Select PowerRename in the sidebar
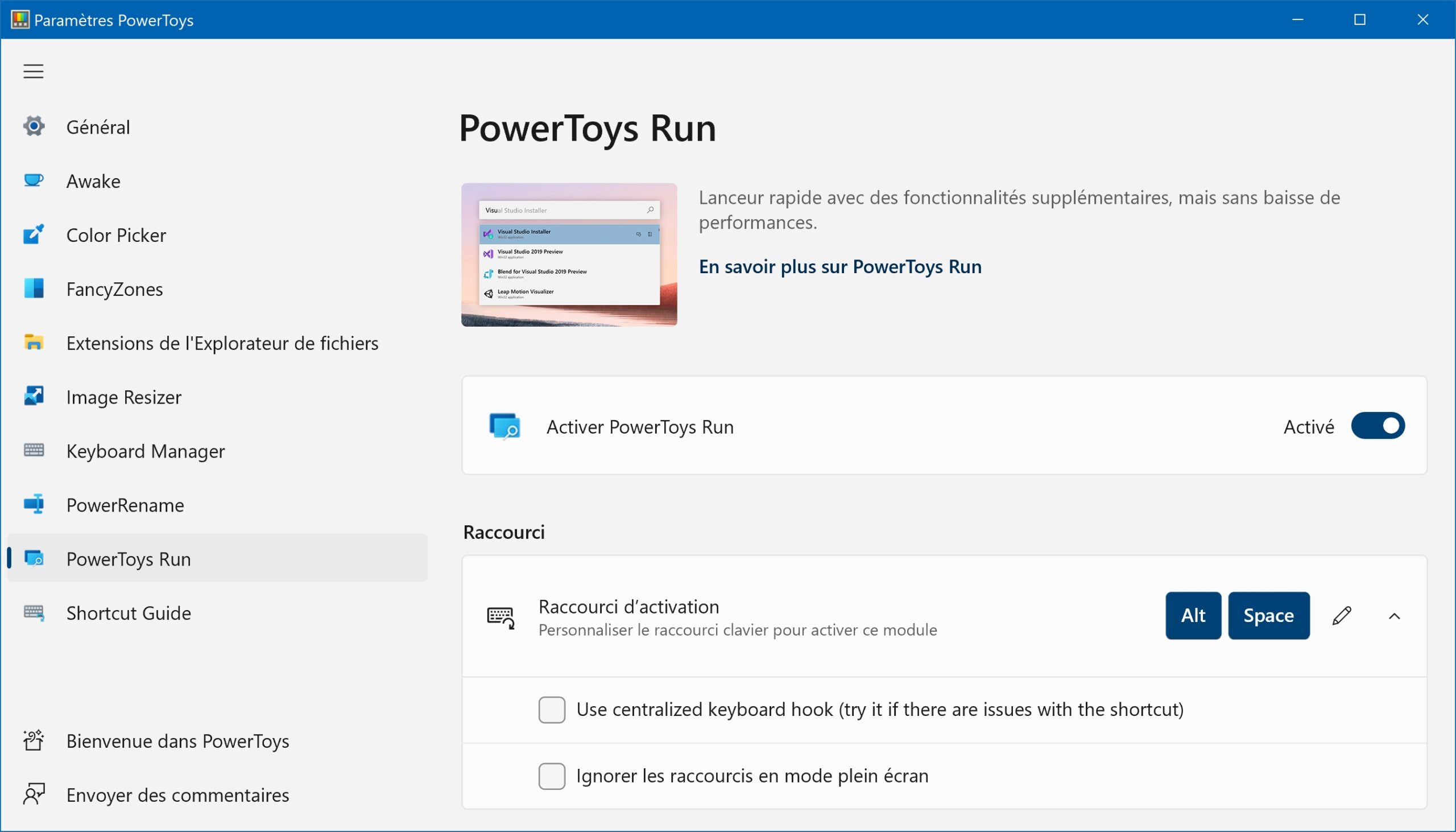Image resolution: width=1456 pixels, height=832 pixels. 217,505
